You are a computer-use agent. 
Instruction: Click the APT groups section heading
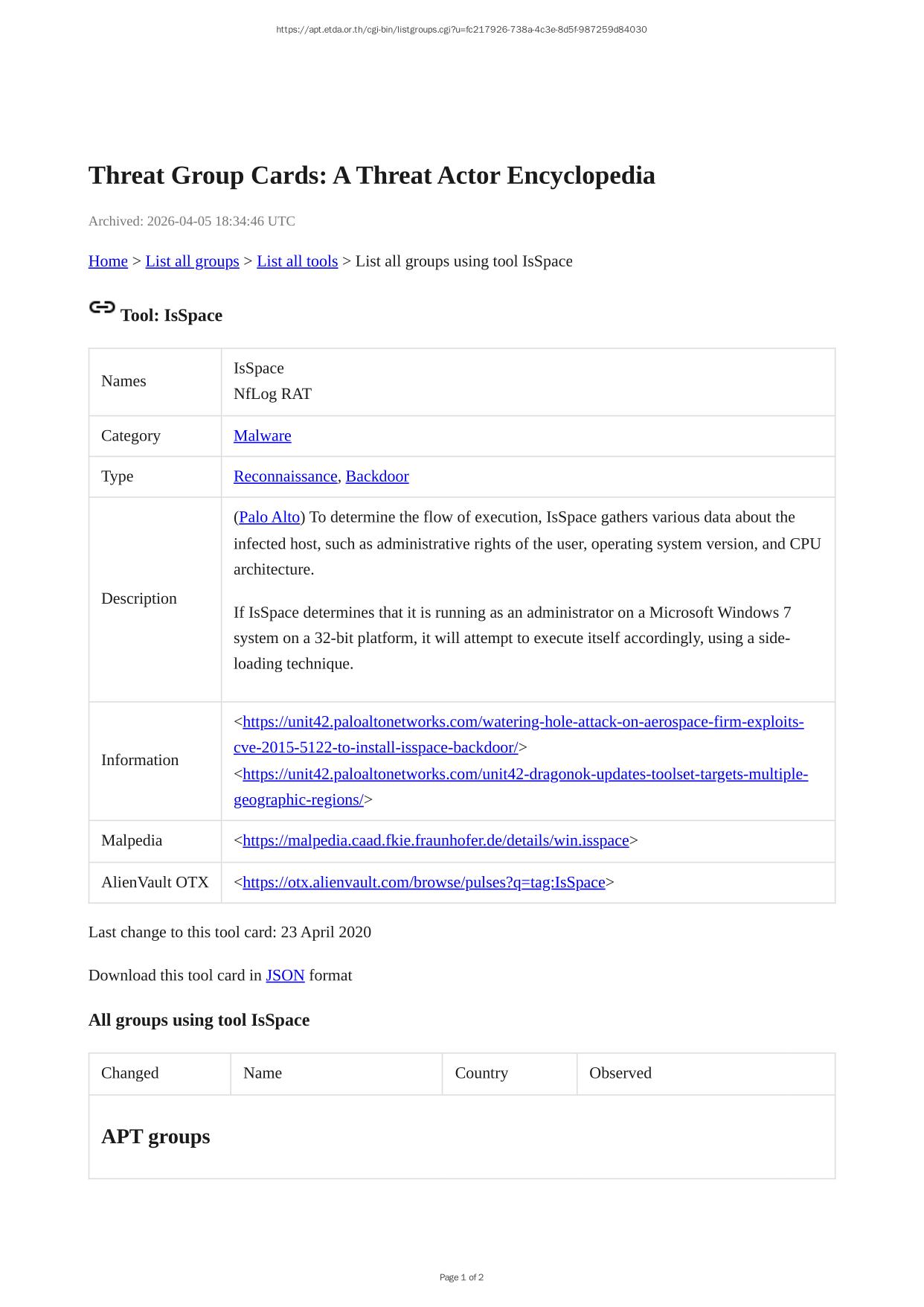tap(155, 1137)
